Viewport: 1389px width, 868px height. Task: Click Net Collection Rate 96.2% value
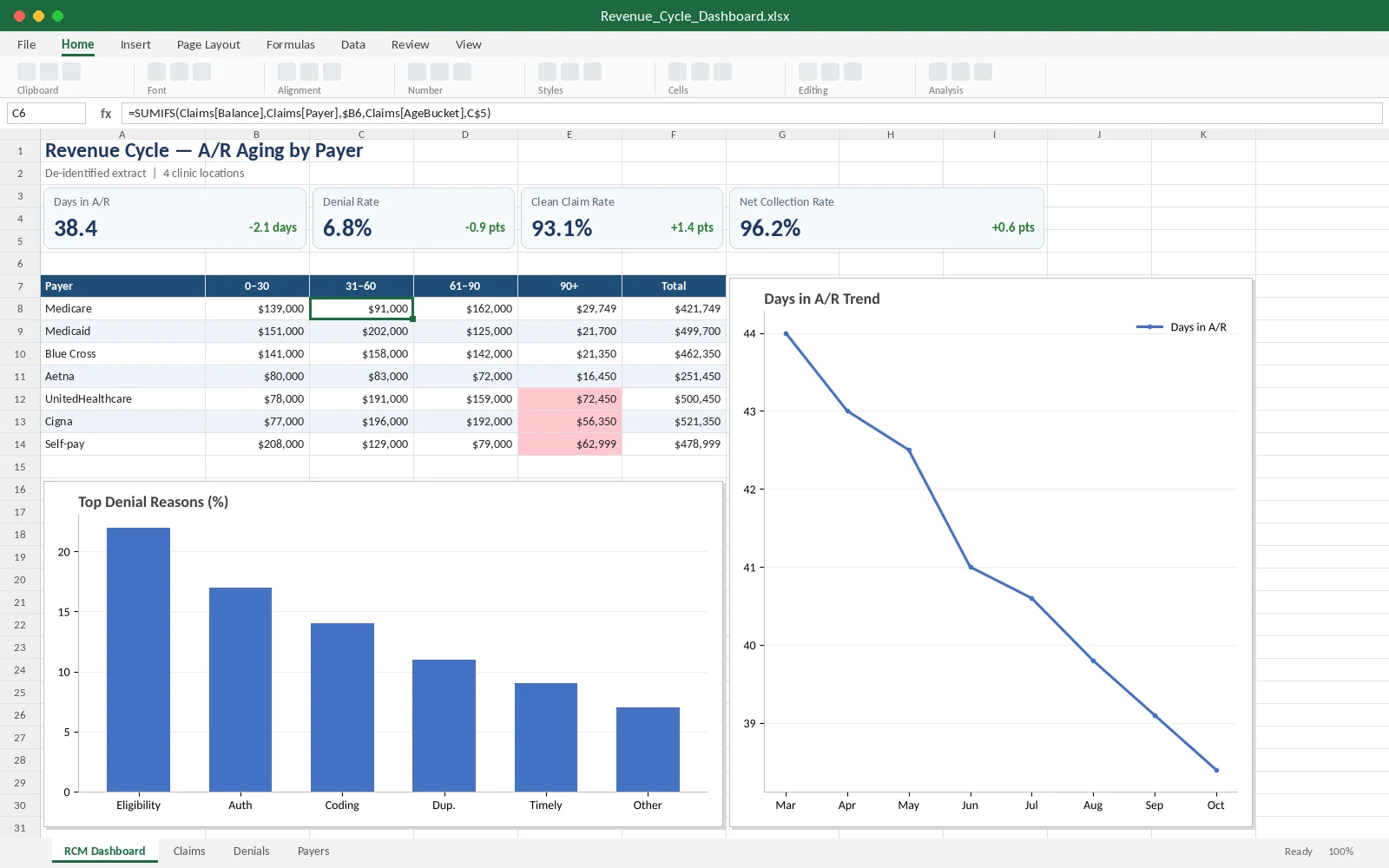770,228
